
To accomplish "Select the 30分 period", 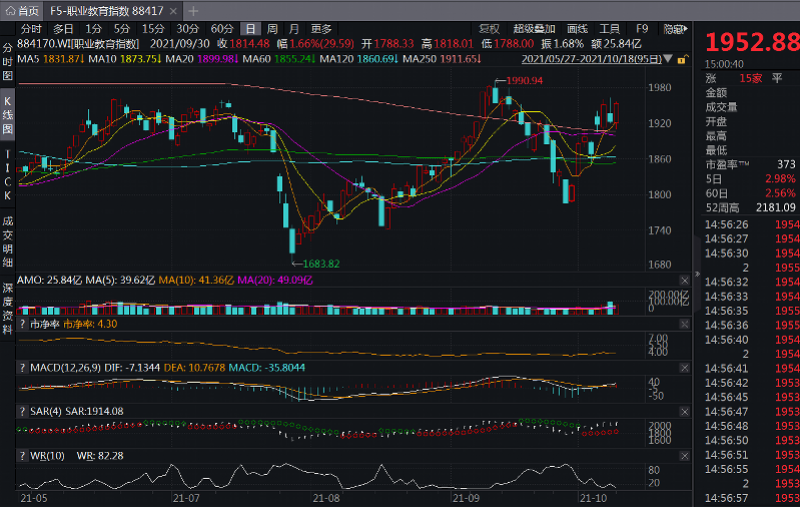I will 187,29.
